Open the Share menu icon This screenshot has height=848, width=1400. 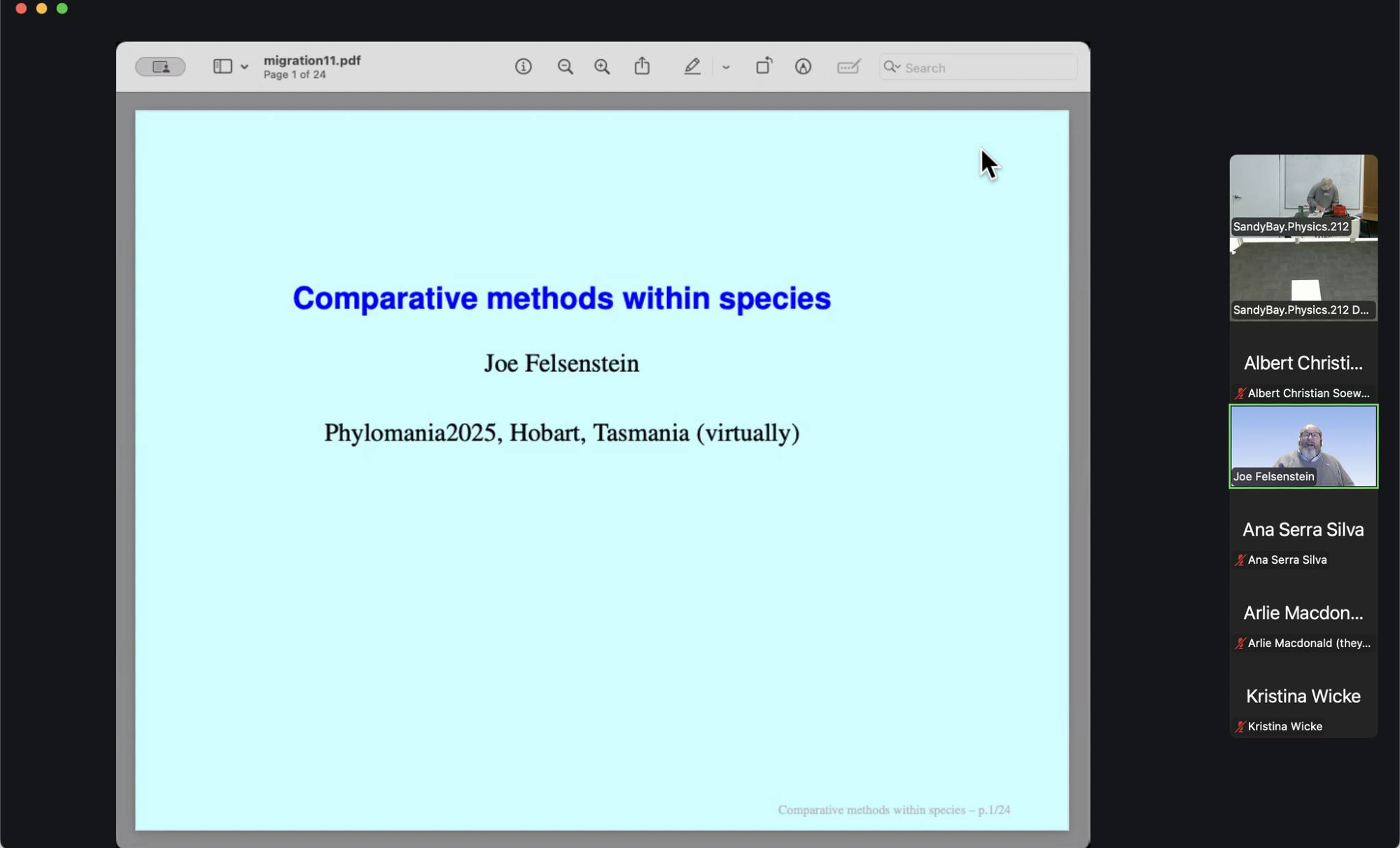[642, 67]
